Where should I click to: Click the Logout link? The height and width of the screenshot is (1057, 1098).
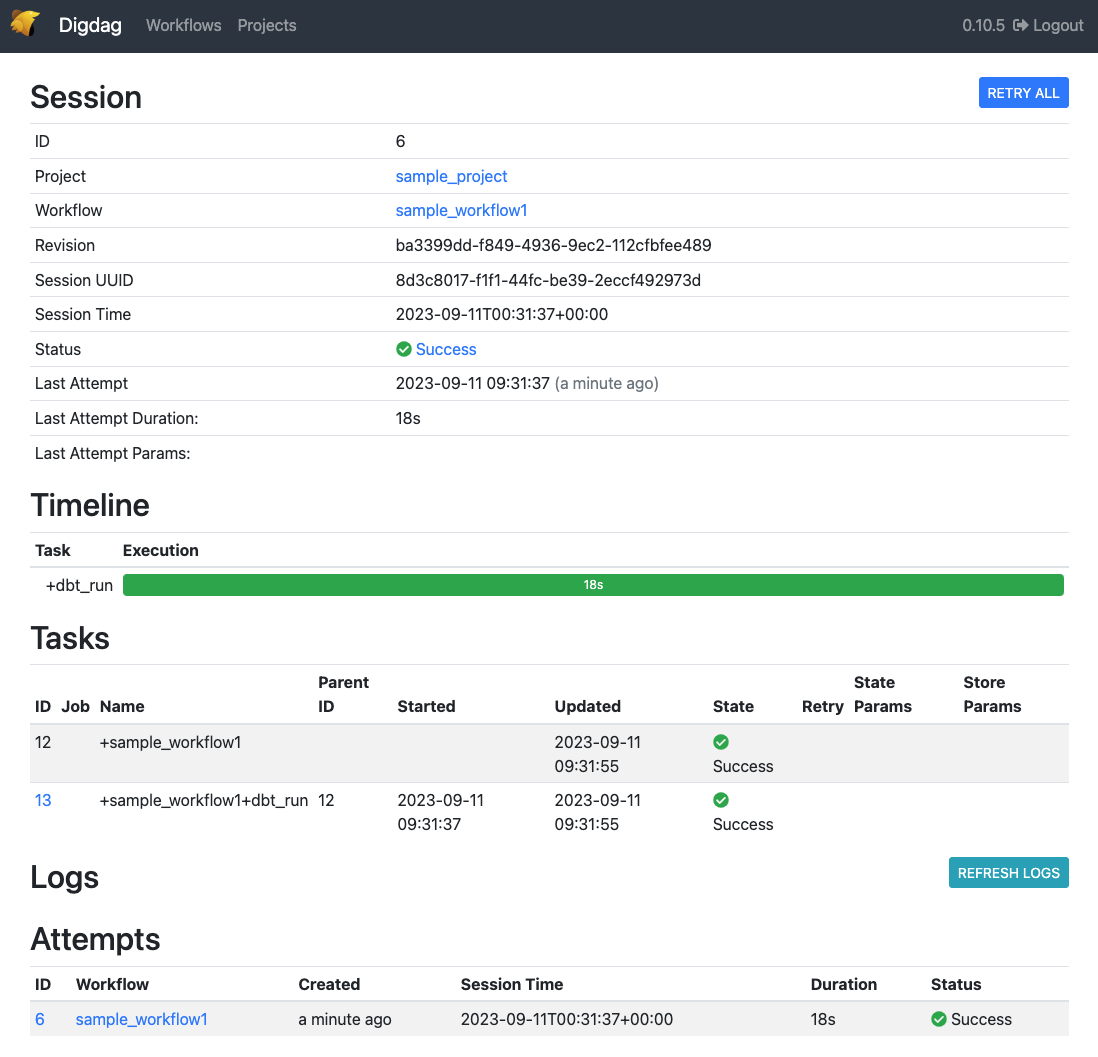(1048, 25)
